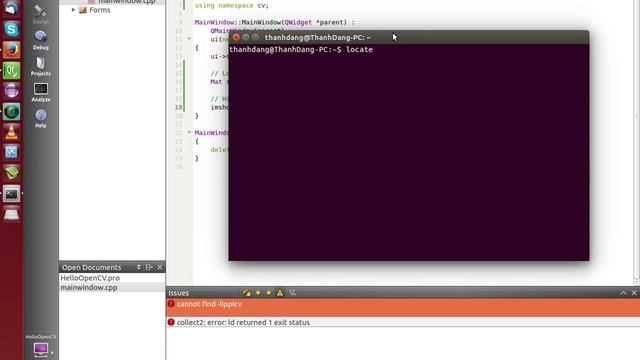640x360 pixels.
Task: Switch to Terminal via the launcher icon
Action: [x=11, y=194]
